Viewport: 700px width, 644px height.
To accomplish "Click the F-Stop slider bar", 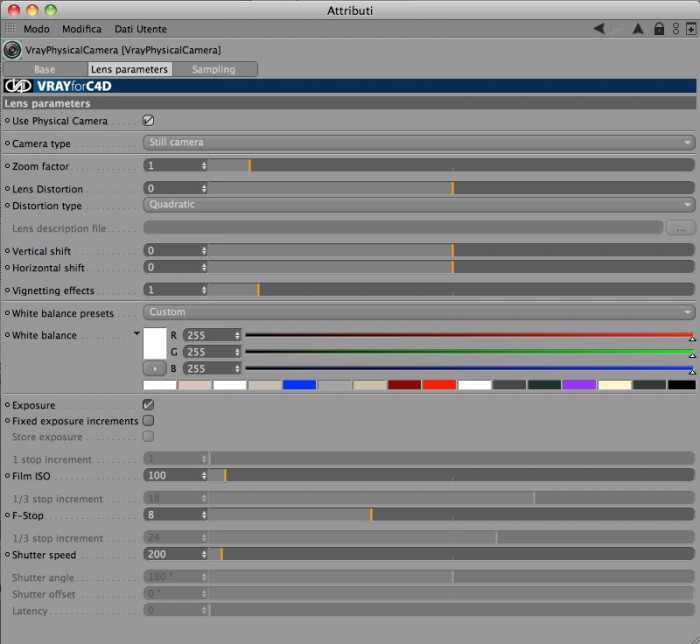I will point(451,515).
